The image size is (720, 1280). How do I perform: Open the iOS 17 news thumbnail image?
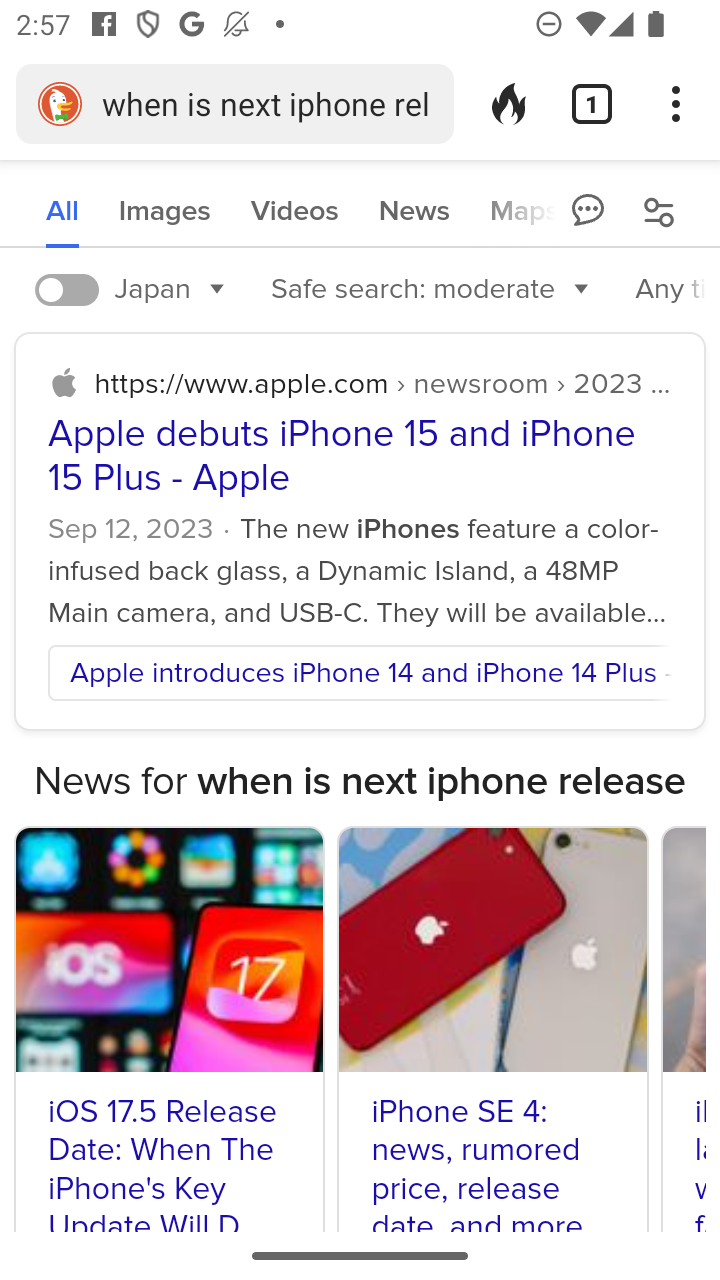pyautogui.click(x=170, y=950)
